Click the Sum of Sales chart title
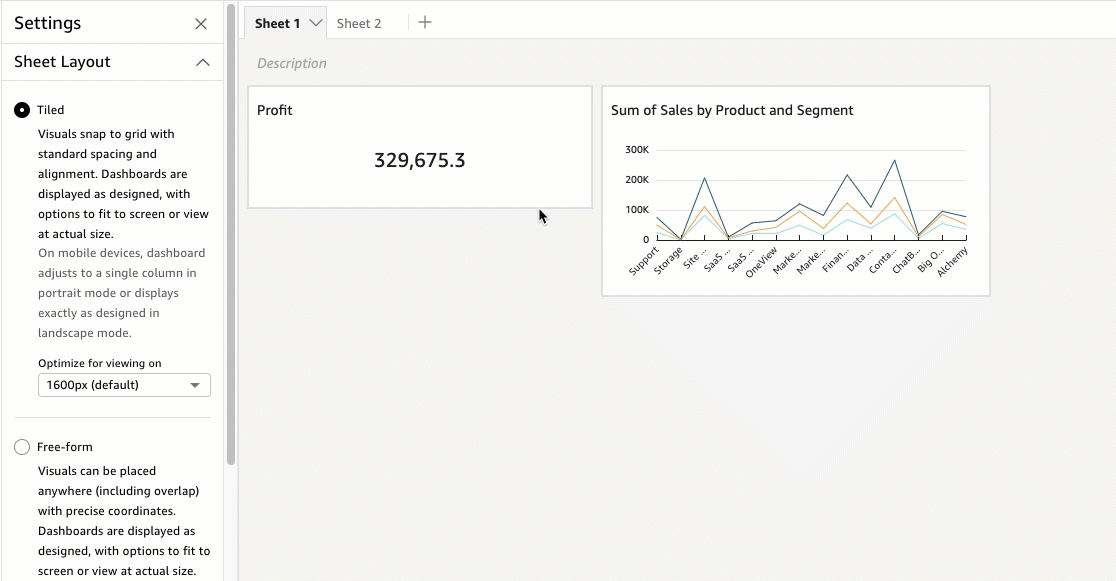1116x581 pixels. tap(732, 110)
